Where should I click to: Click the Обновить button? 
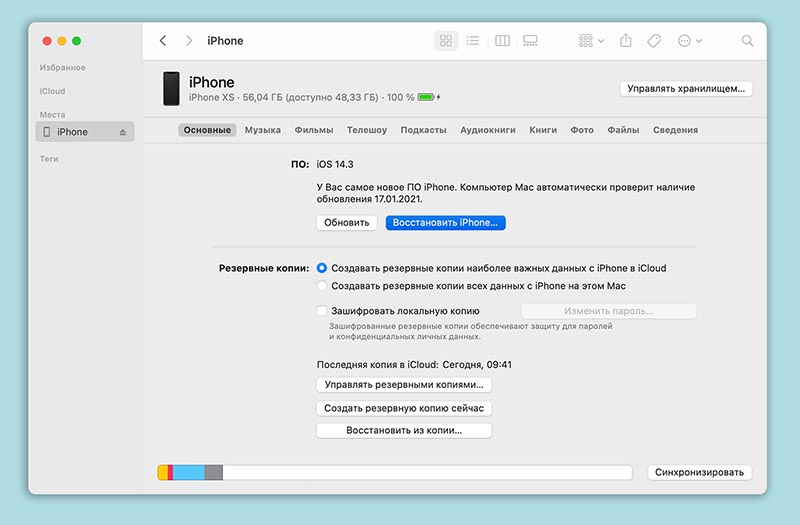(346, 223)
